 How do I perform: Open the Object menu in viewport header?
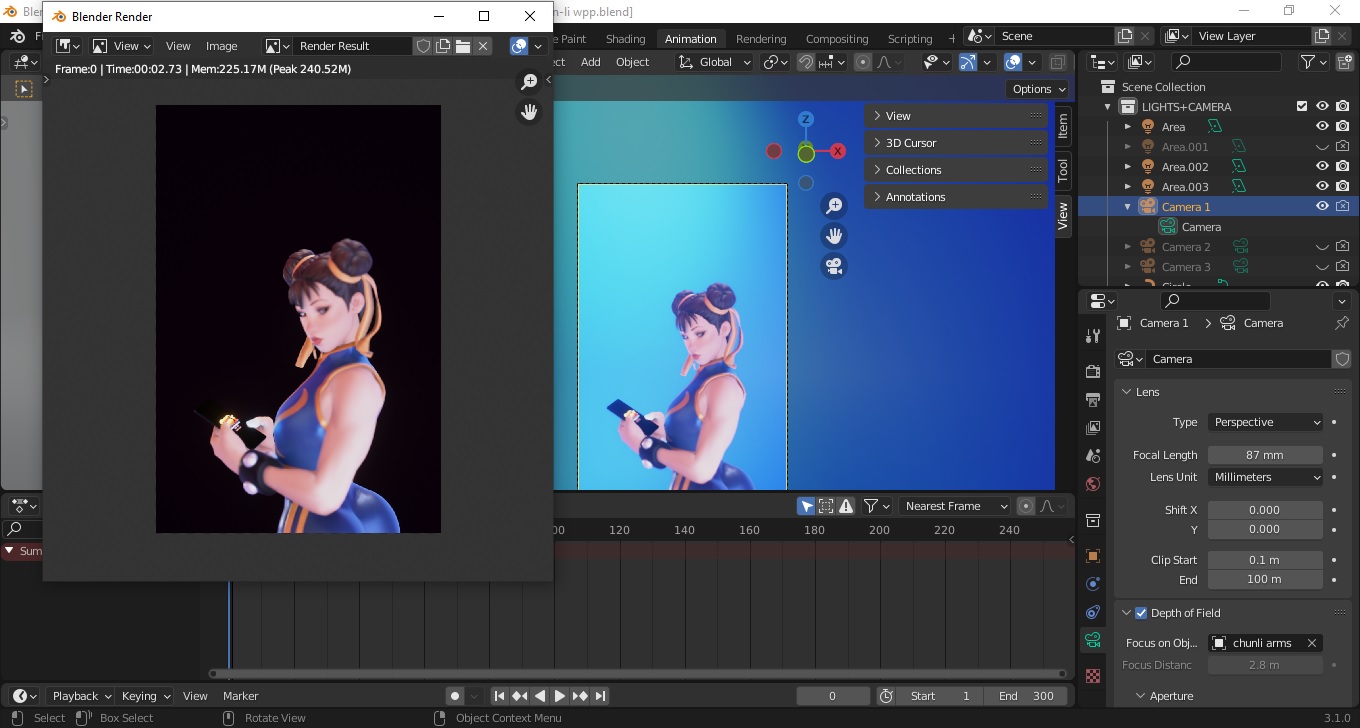632,62
